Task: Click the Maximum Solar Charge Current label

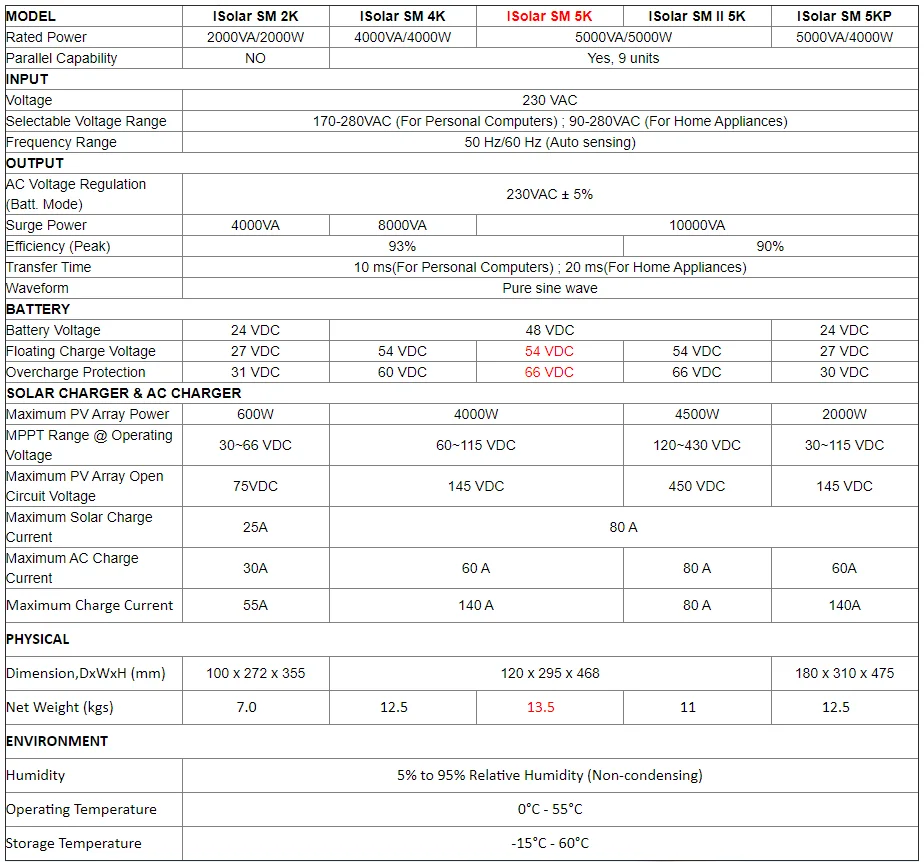Action: point(79,527)
